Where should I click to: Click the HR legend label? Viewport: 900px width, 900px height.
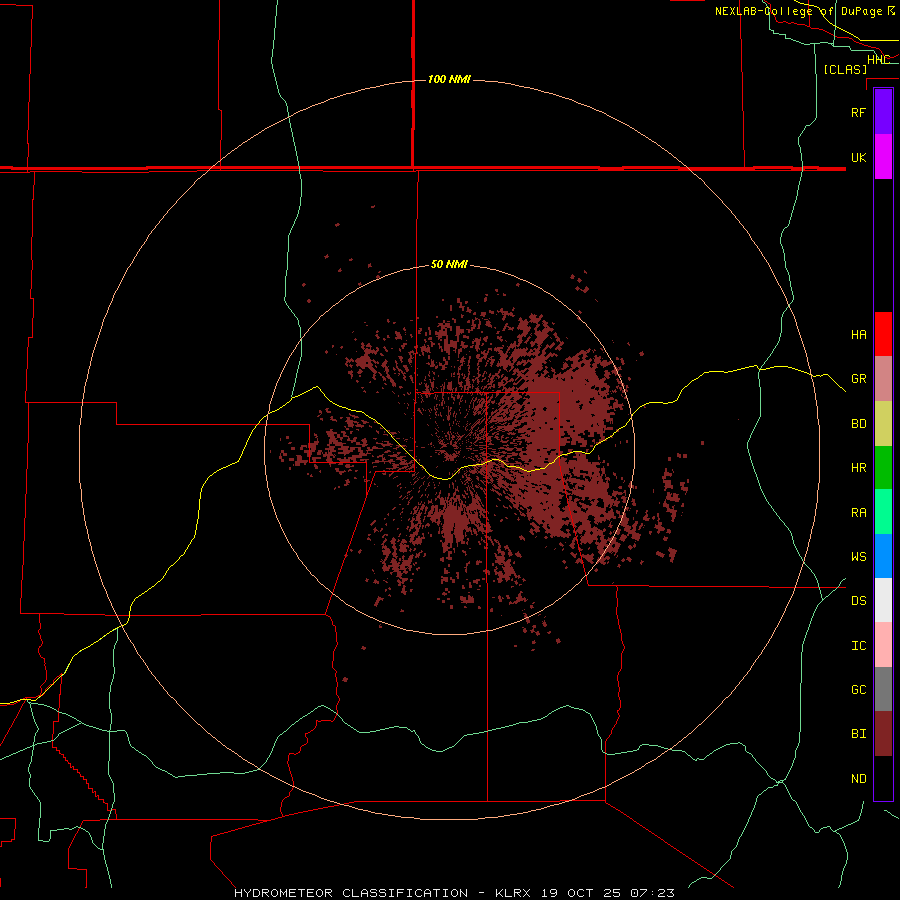click(x=859, y=468)
